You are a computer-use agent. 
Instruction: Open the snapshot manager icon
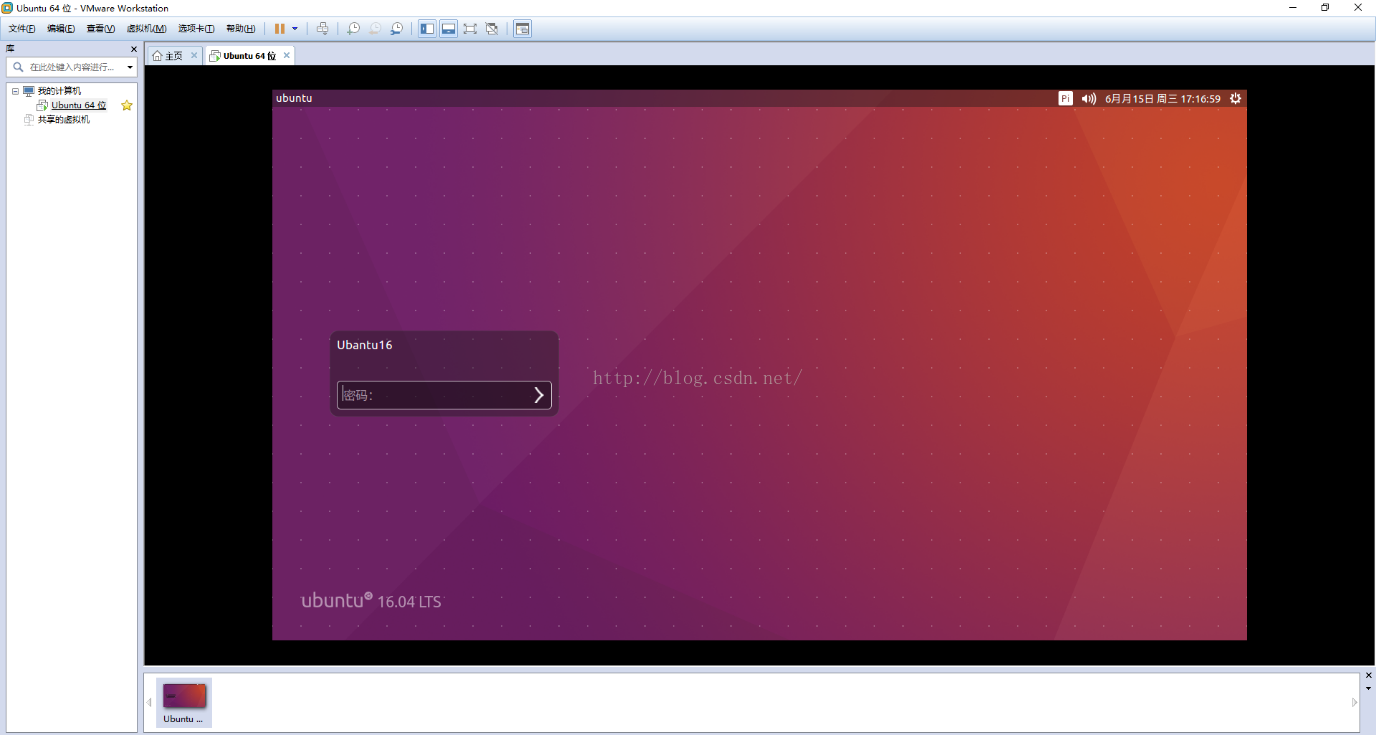click(x=397, y=29)
